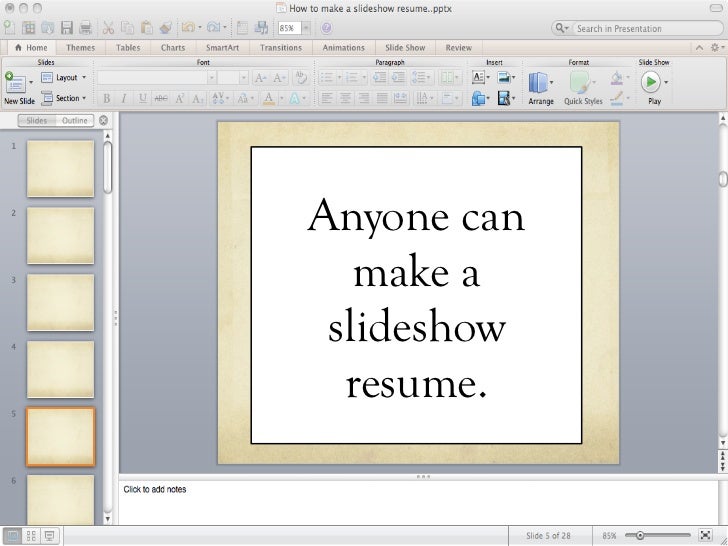Viewport: 728px width, 546px height.
Task: Open the Layout dropdown
Action: click(64, 78)
